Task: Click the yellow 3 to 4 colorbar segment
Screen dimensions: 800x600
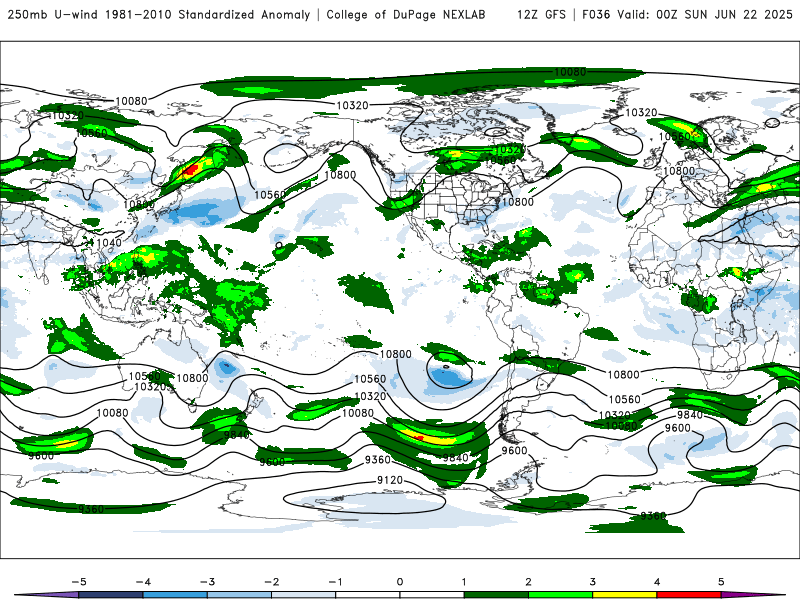Action: coord(625,595)
